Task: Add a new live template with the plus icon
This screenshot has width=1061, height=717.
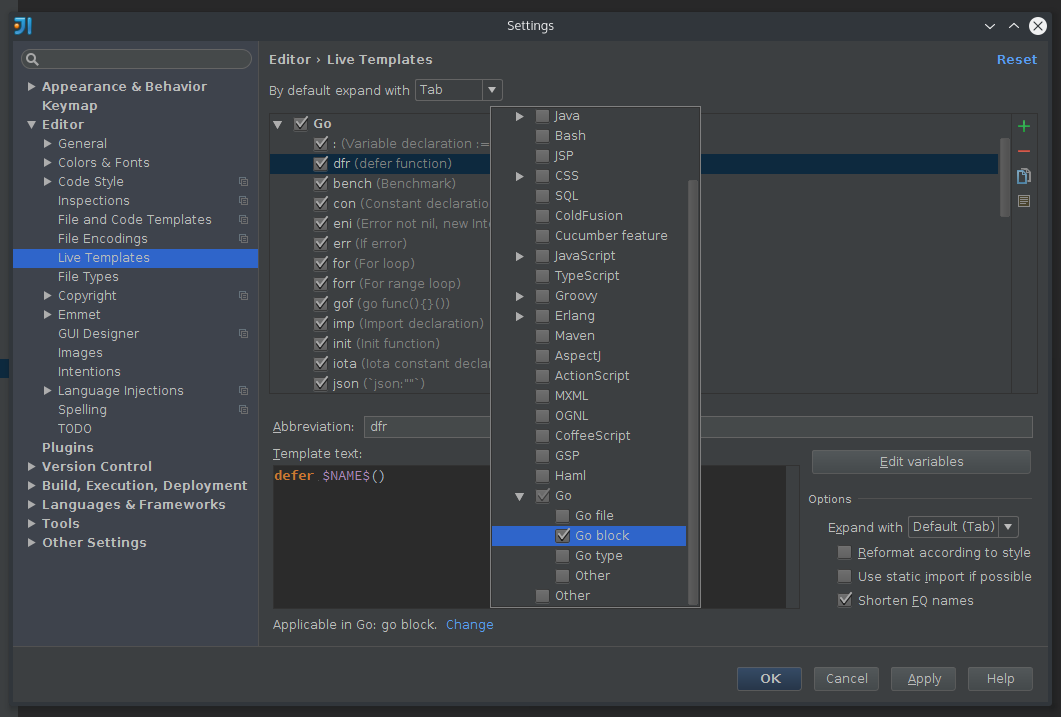Action: coord(1023,126)
